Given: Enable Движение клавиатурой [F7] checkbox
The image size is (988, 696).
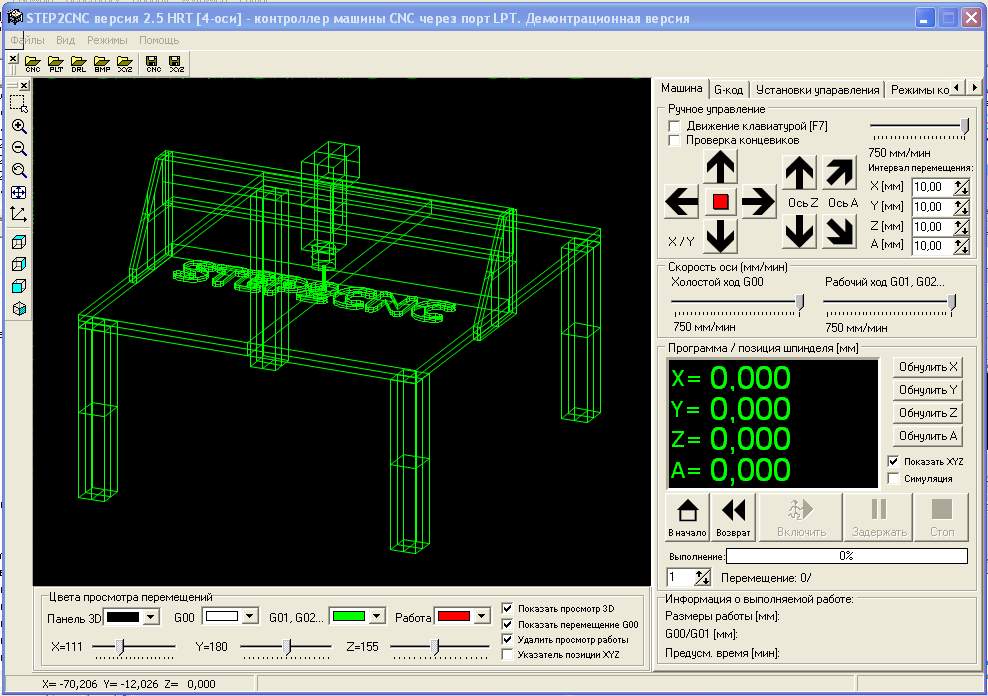Looking at the screenshot, I should tap(674, 127).
